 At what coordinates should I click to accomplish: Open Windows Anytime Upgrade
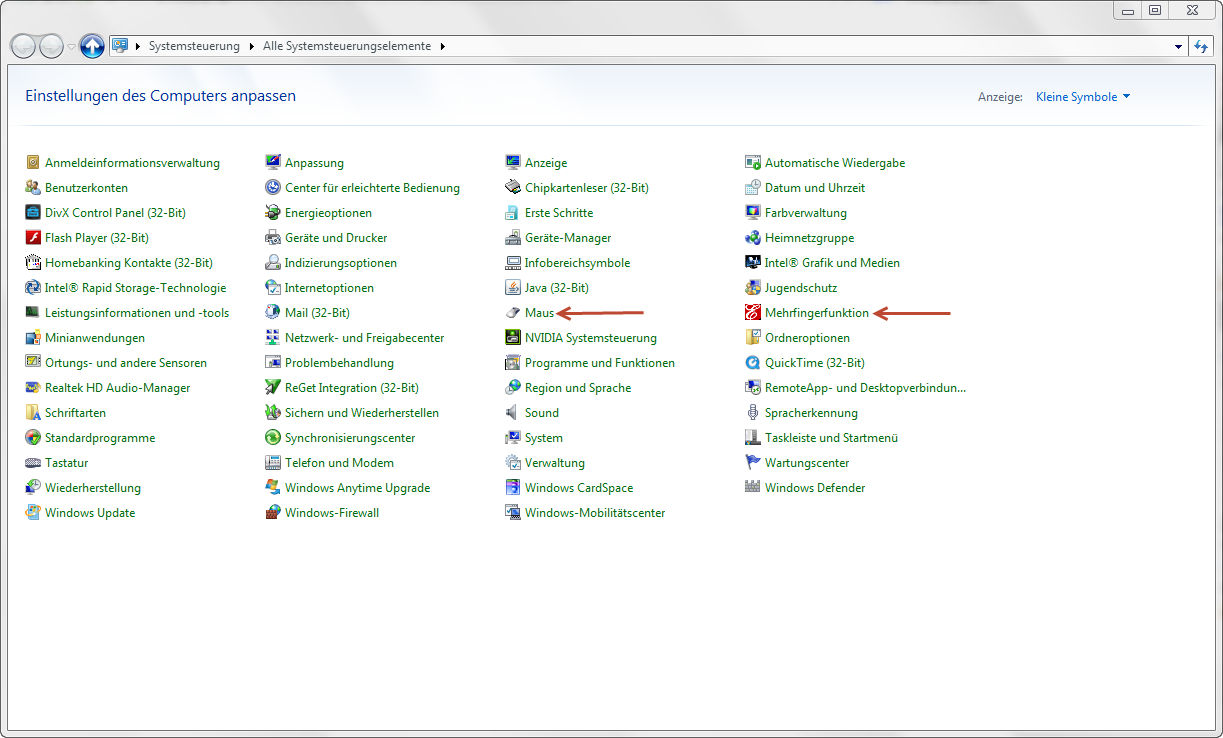coord(357,488)
